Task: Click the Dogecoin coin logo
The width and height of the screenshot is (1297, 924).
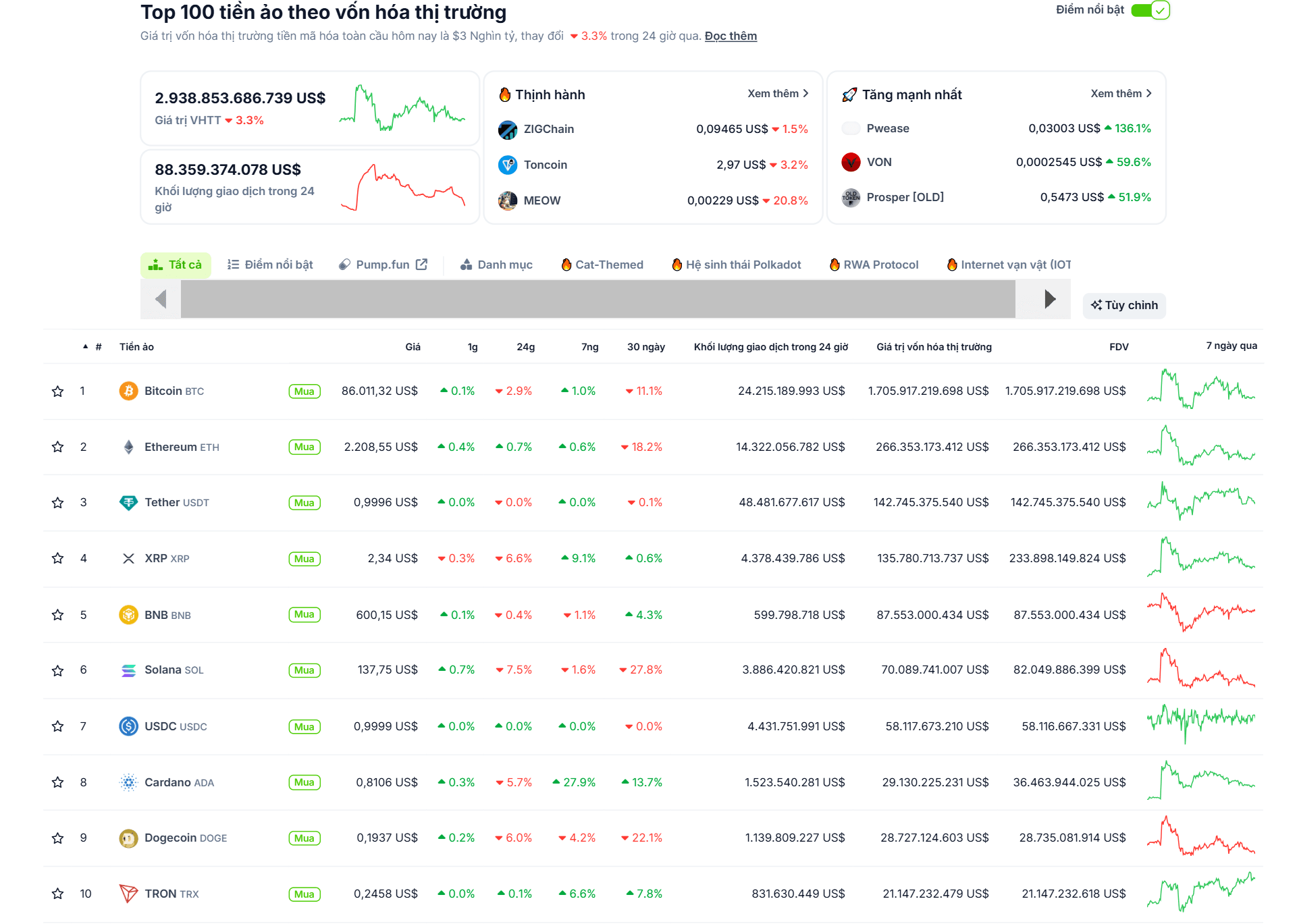Action: coord(128,838)
